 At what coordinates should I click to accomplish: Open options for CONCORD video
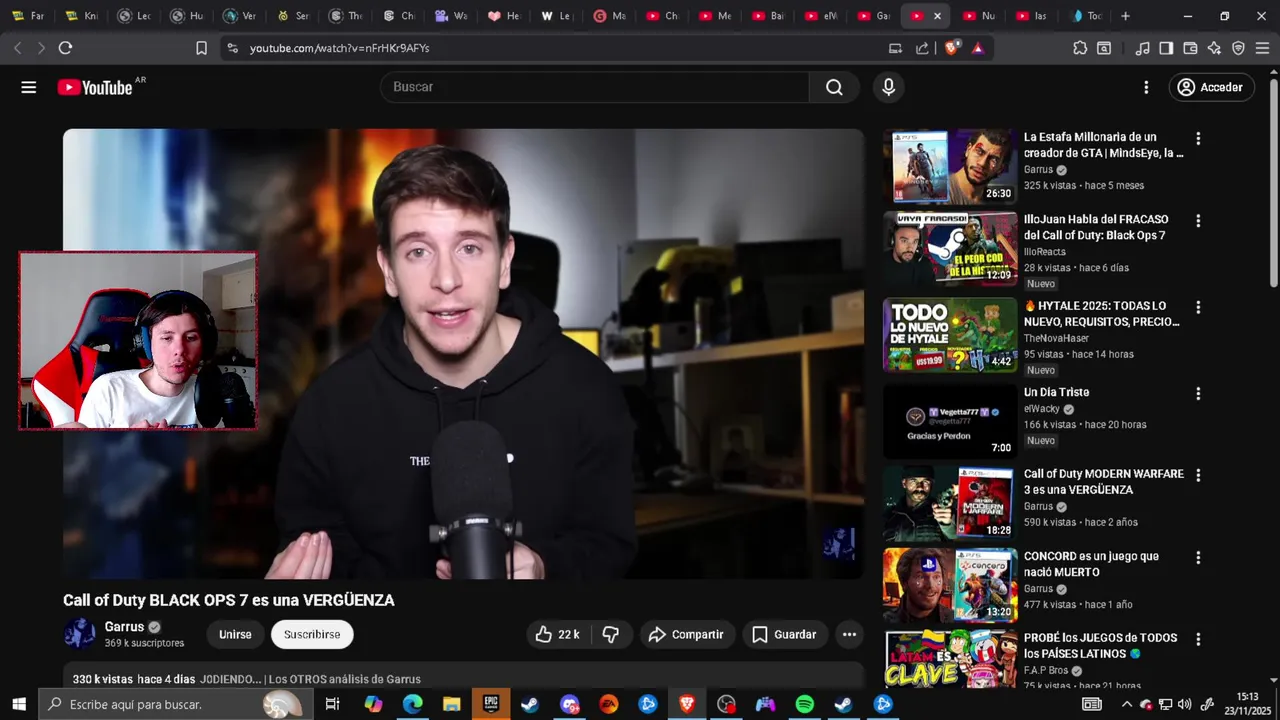(1198, 558)
